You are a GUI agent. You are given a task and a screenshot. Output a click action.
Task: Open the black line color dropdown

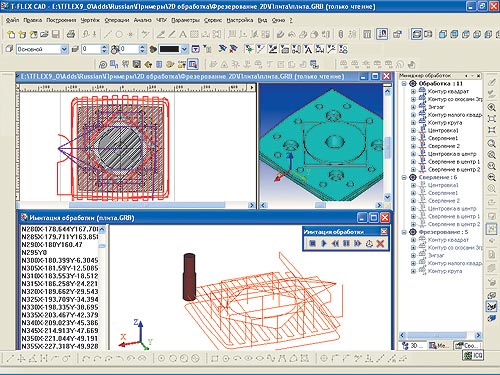184,49
